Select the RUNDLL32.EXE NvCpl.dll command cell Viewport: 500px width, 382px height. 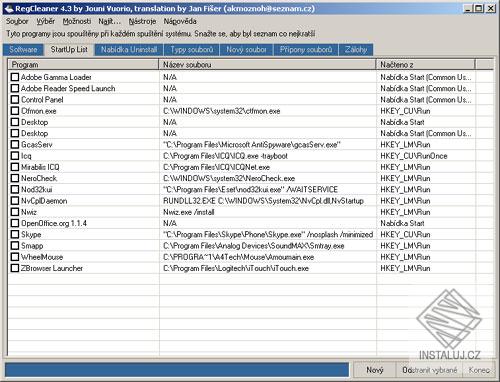(263, 201)
